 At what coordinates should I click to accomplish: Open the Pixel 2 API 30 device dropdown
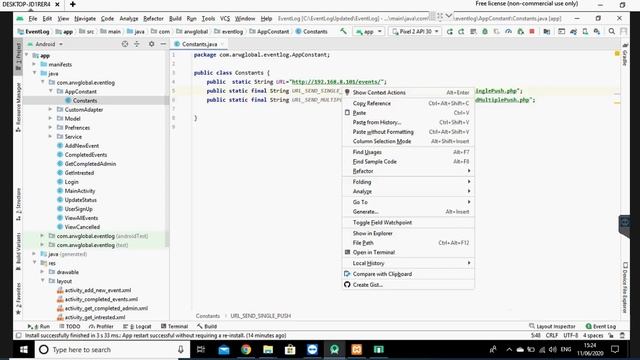415,31
